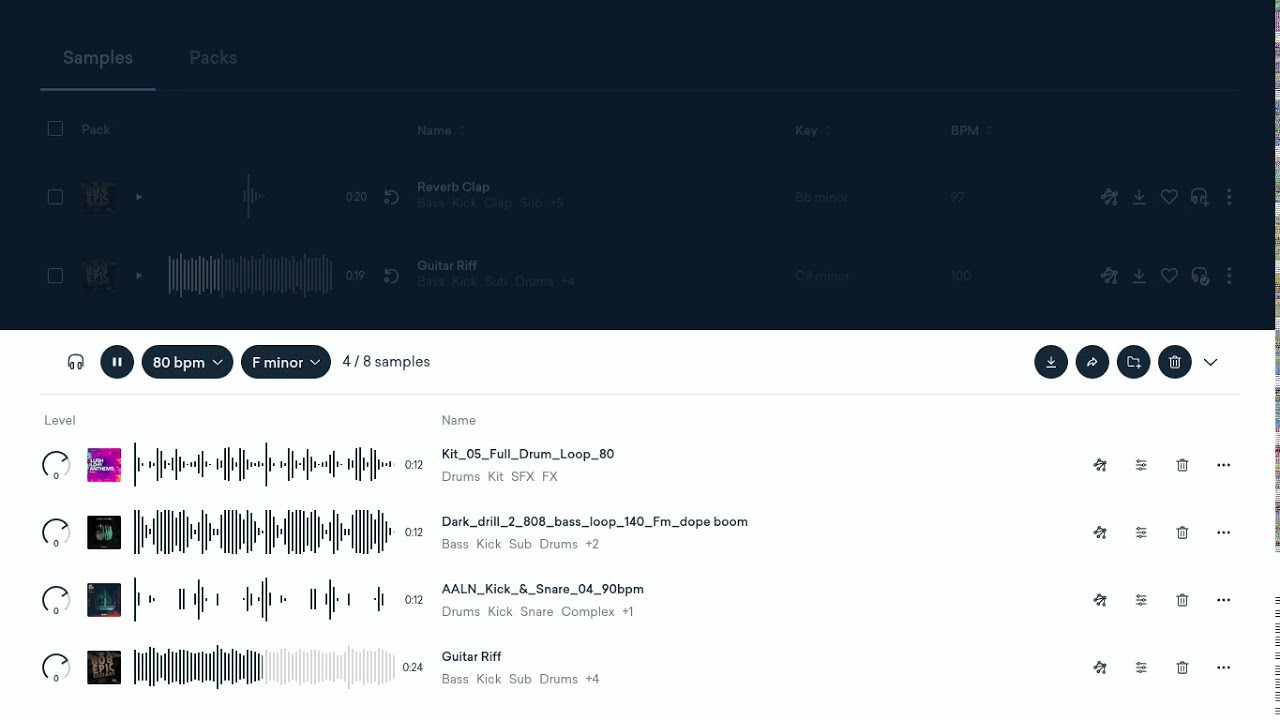
Task: Select the Samples tab
Action: point(98,58)
